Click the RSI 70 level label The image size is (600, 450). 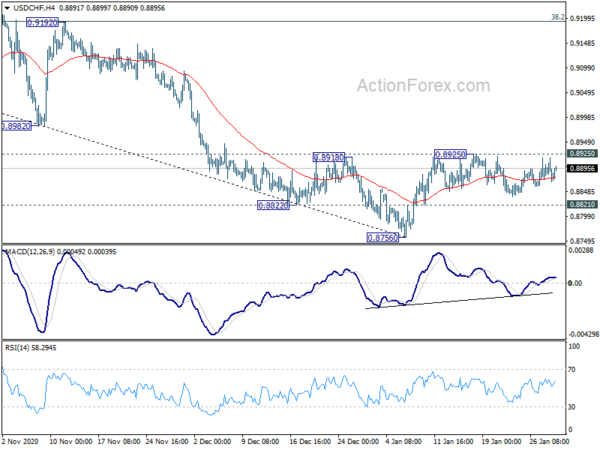click(572, 370)
